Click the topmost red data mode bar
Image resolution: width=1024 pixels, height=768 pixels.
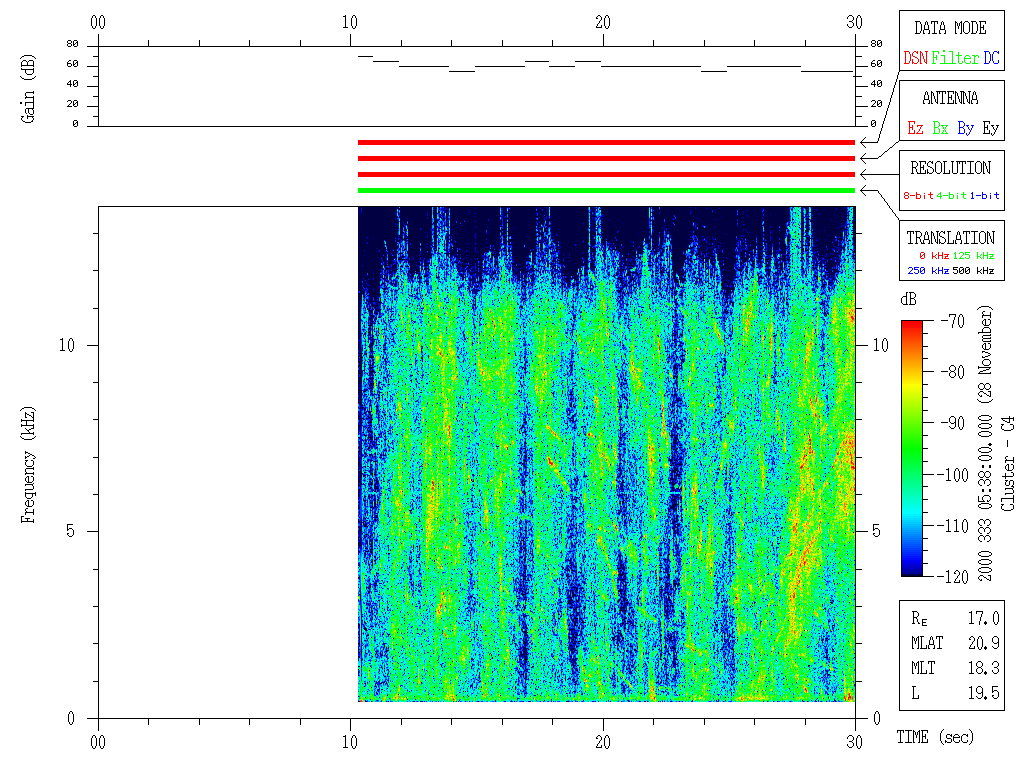tap(606, 142)
